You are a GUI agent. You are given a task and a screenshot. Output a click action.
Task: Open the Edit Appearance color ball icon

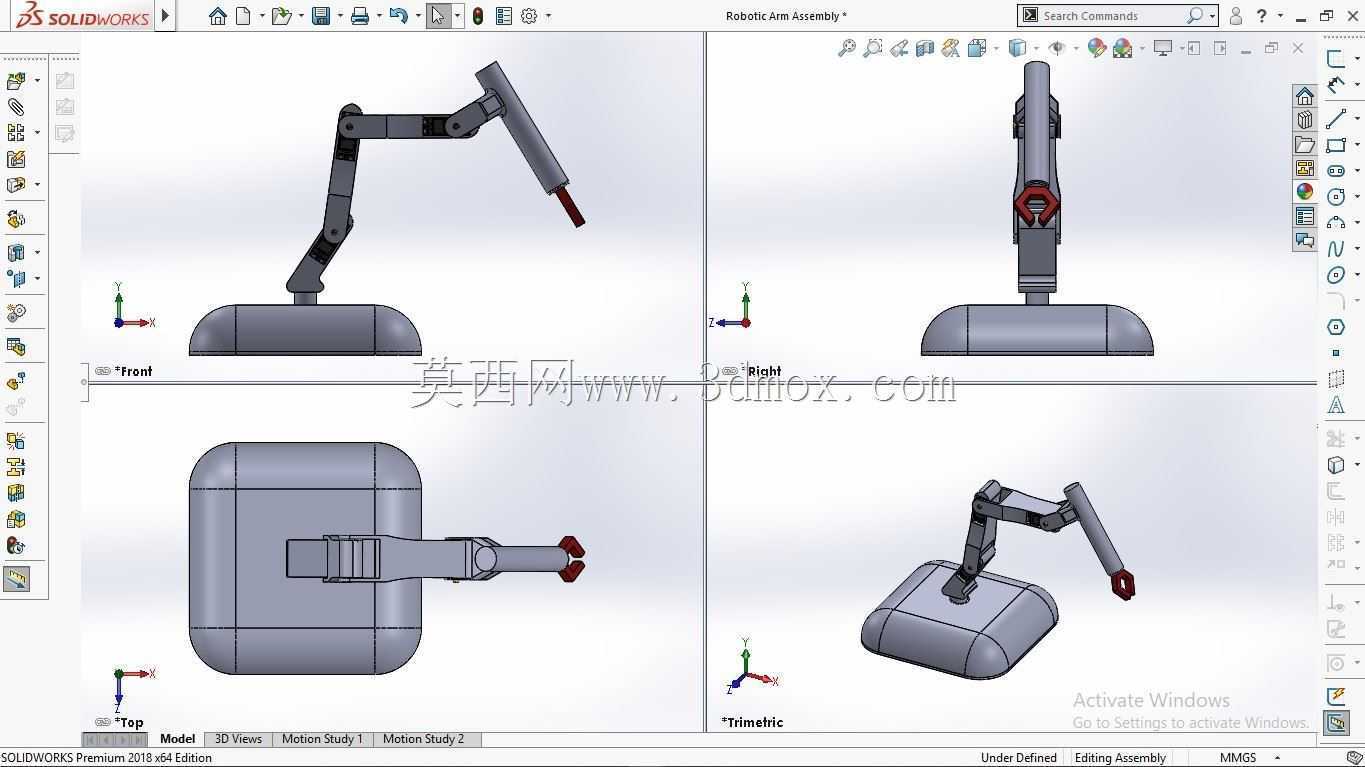[x=1097, y=48]
